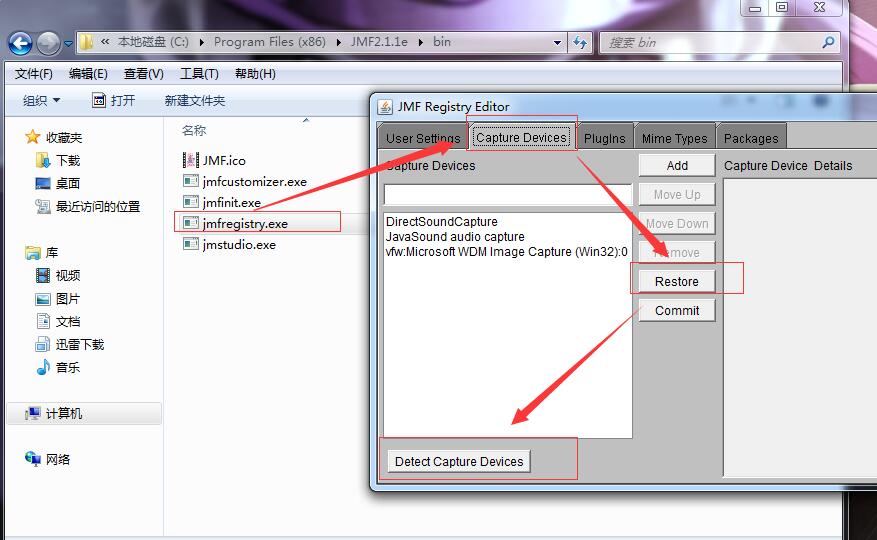Open the 帮助(H) menu

point(255,74)
